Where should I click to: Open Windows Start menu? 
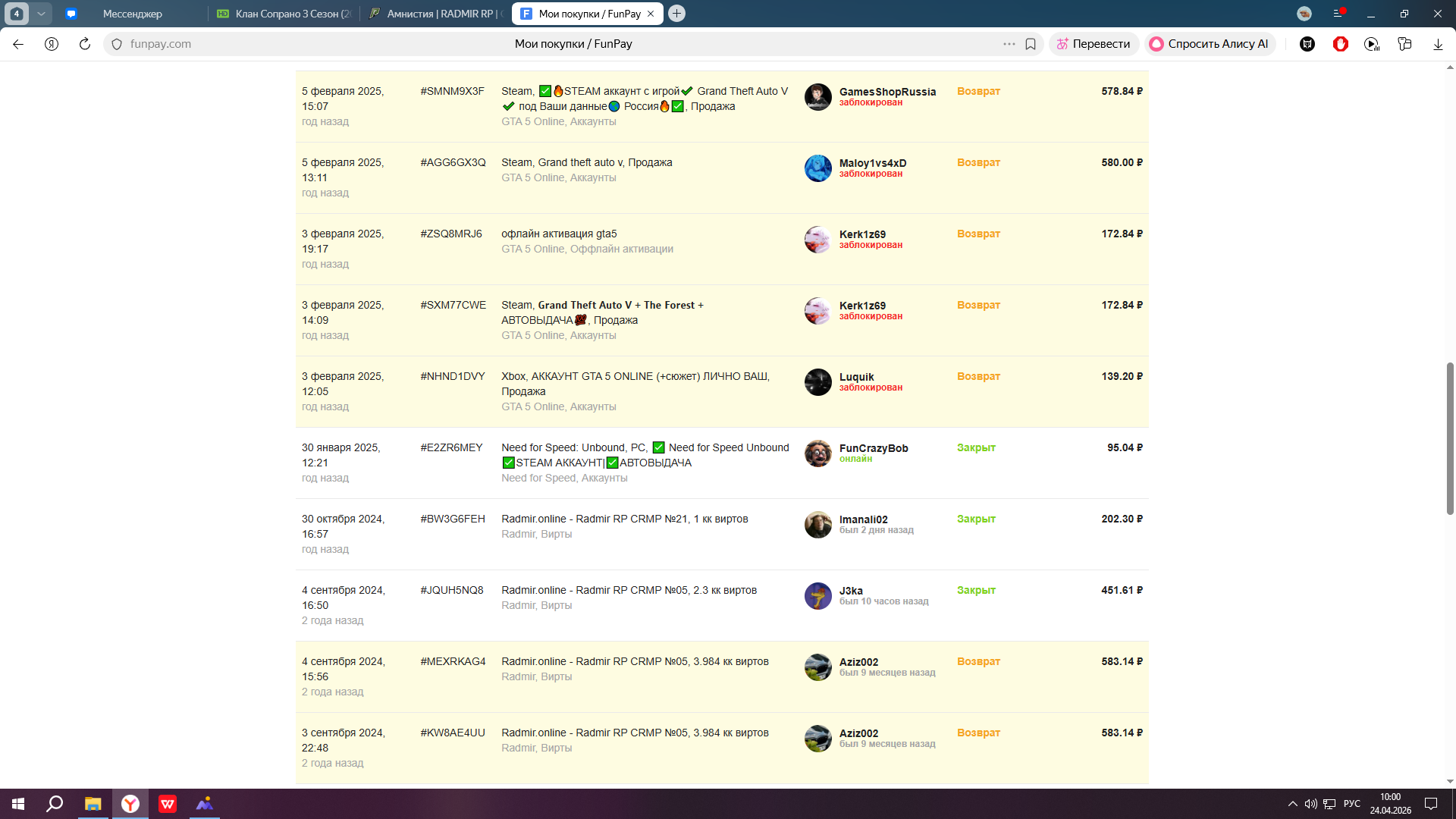coord(18,804)
